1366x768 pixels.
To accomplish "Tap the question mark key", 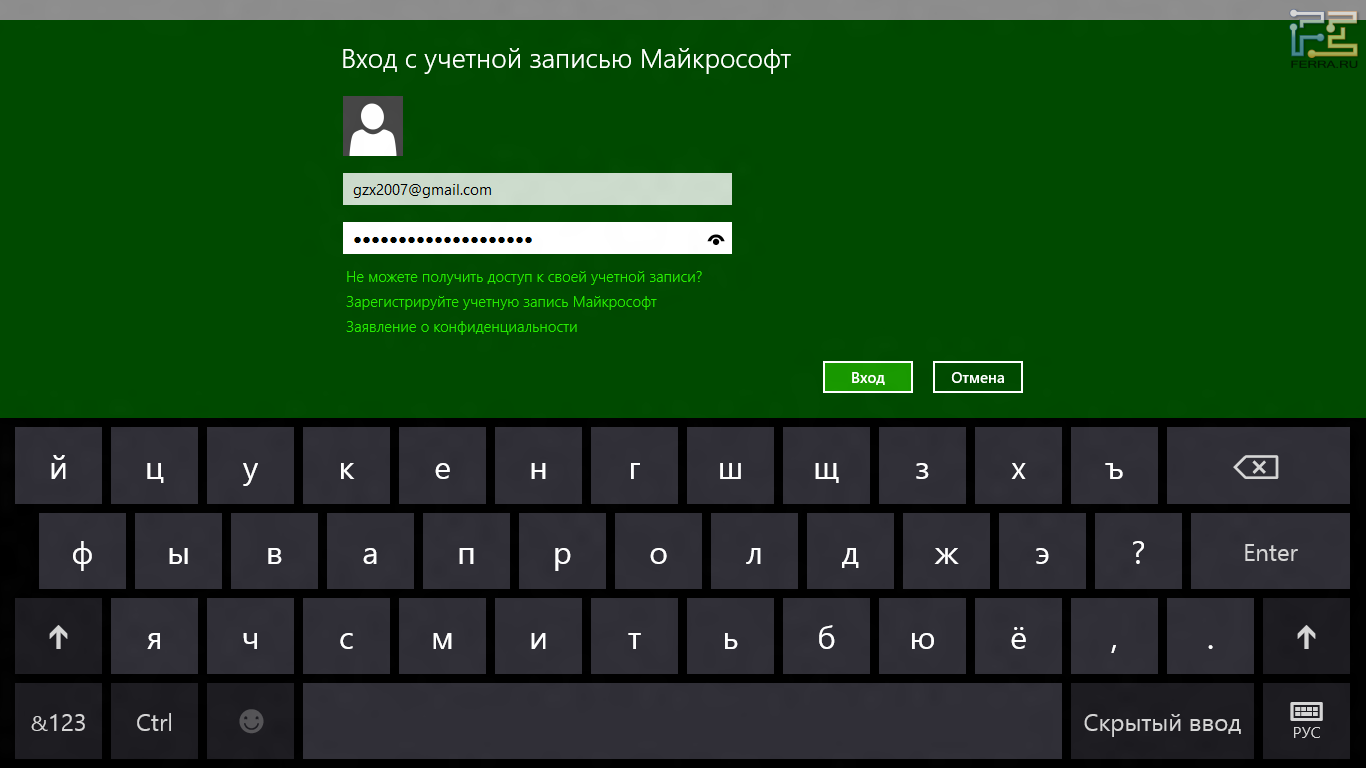I will (x=1138, y=552).
